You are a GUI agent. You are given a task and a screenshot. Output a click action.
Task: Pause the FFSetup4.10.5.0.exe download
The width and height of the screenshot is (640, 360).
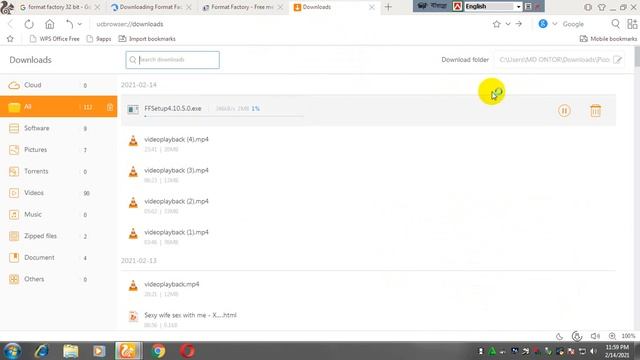(564, 111)
